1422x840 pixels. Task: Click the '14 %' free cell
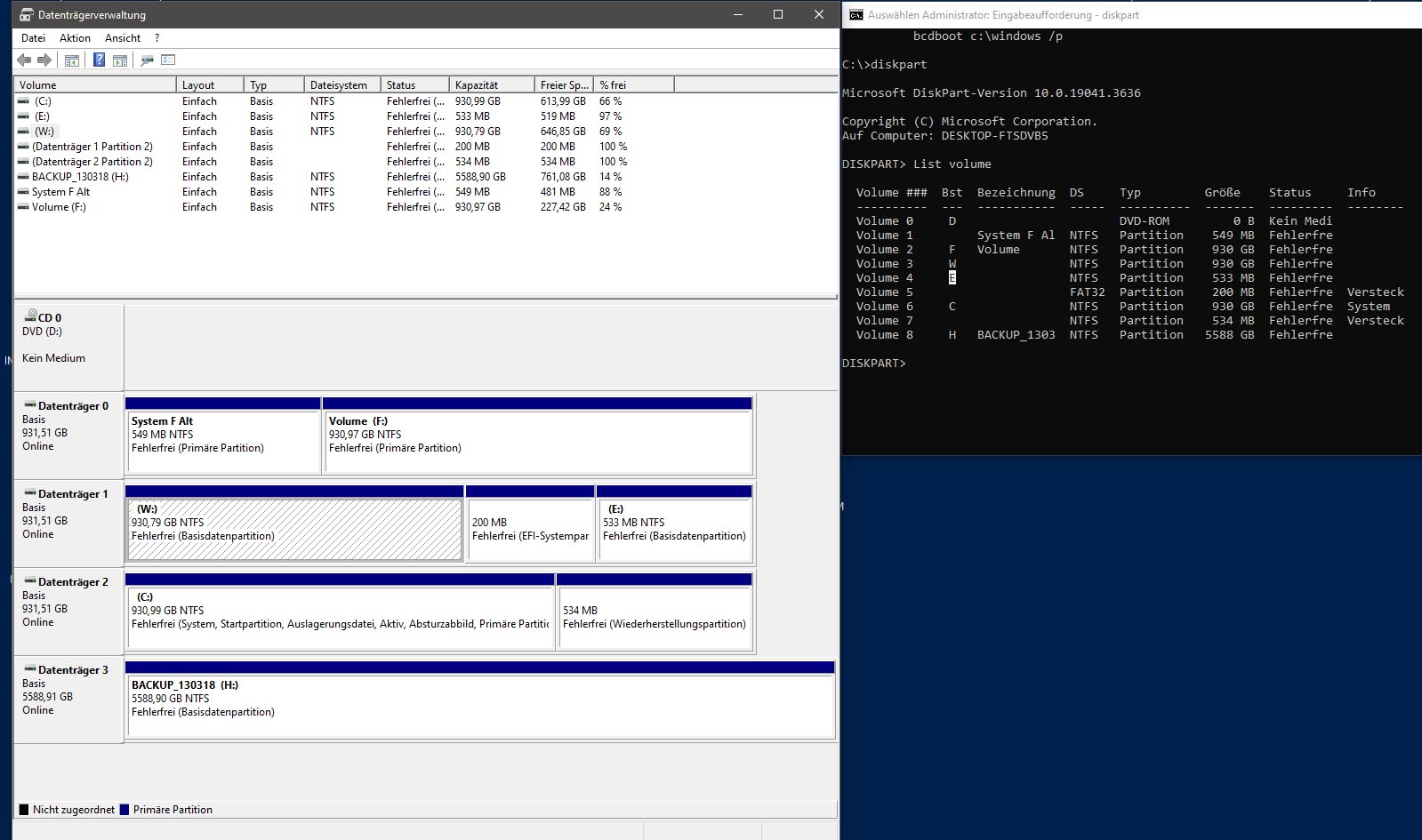(x=611, y=177)
